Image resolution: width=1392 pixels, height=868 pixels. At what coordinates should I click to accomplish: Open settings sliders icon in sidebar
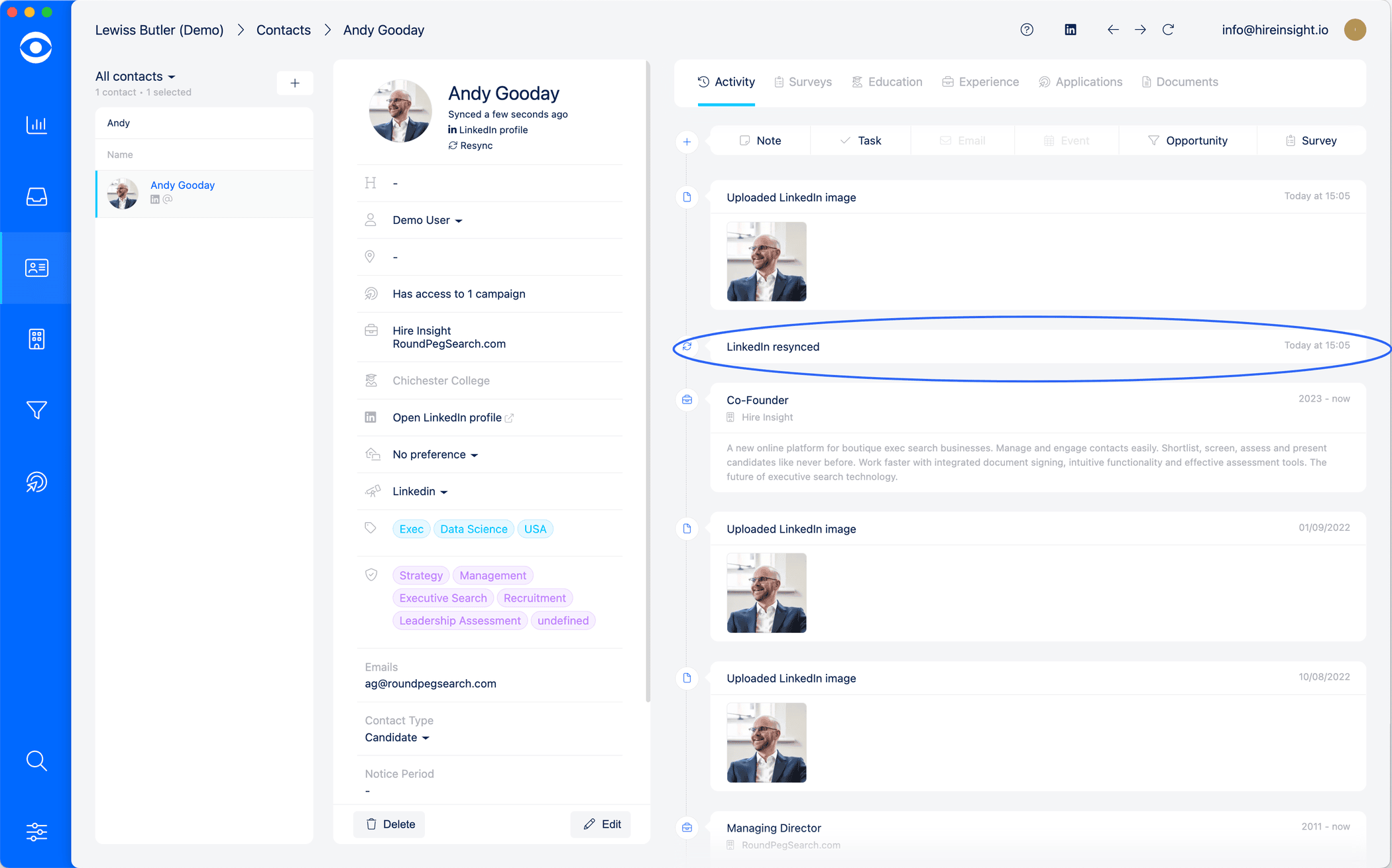(36, 832)
